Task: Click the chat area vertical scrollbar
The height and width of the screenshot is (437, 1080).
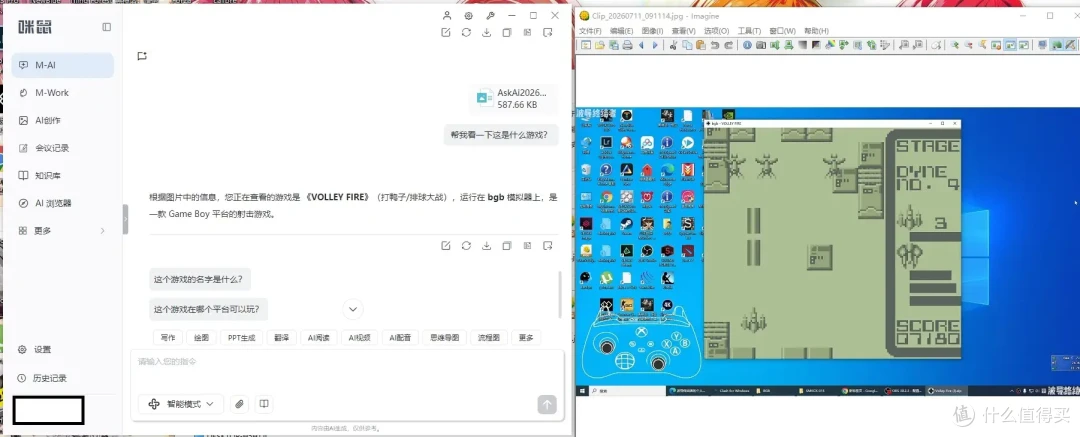Action: pyautogui.click(x=560, y=294)
